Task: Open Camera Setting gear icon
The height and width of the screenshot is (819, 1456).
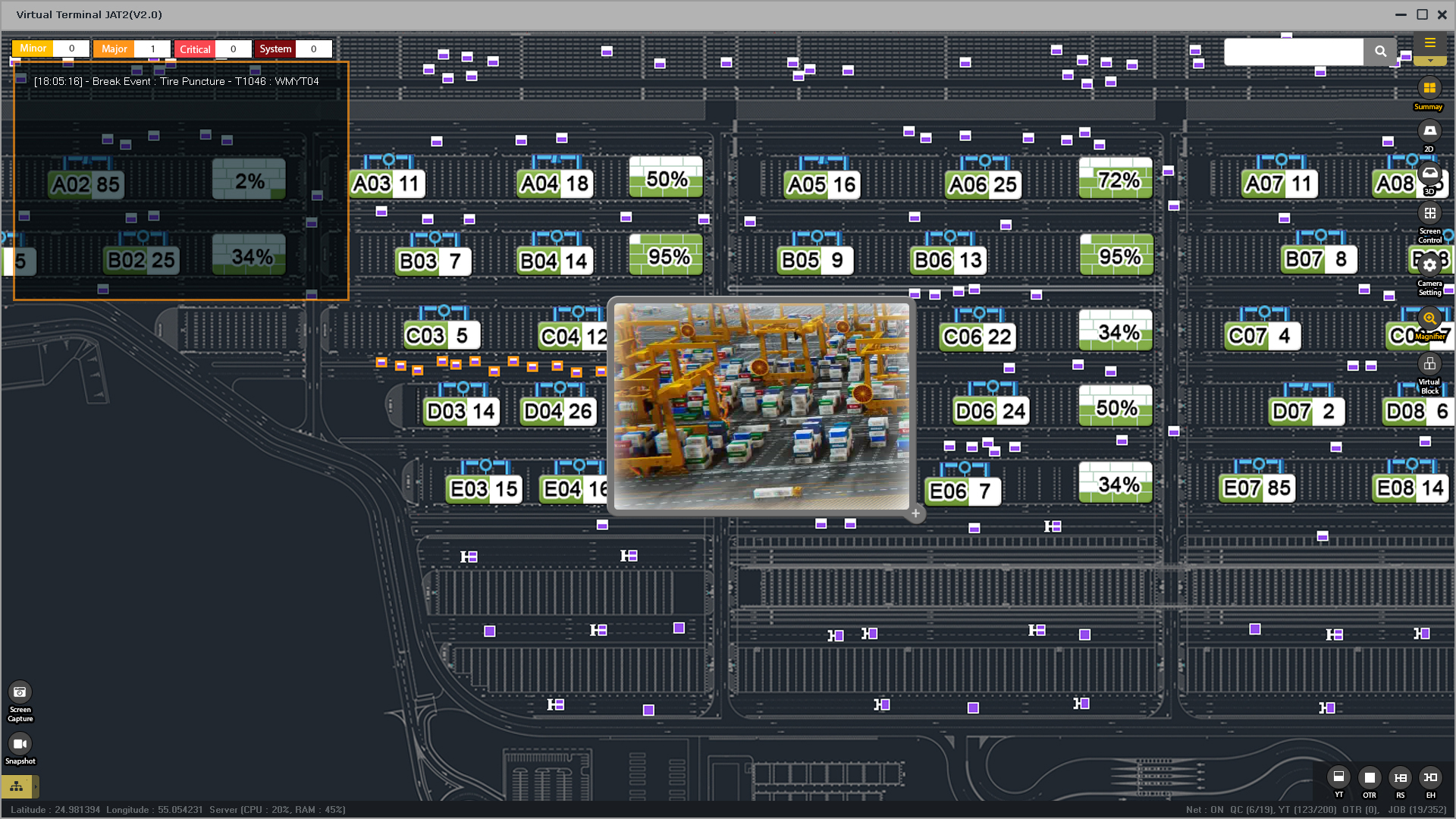Action: coord(1429,265)
